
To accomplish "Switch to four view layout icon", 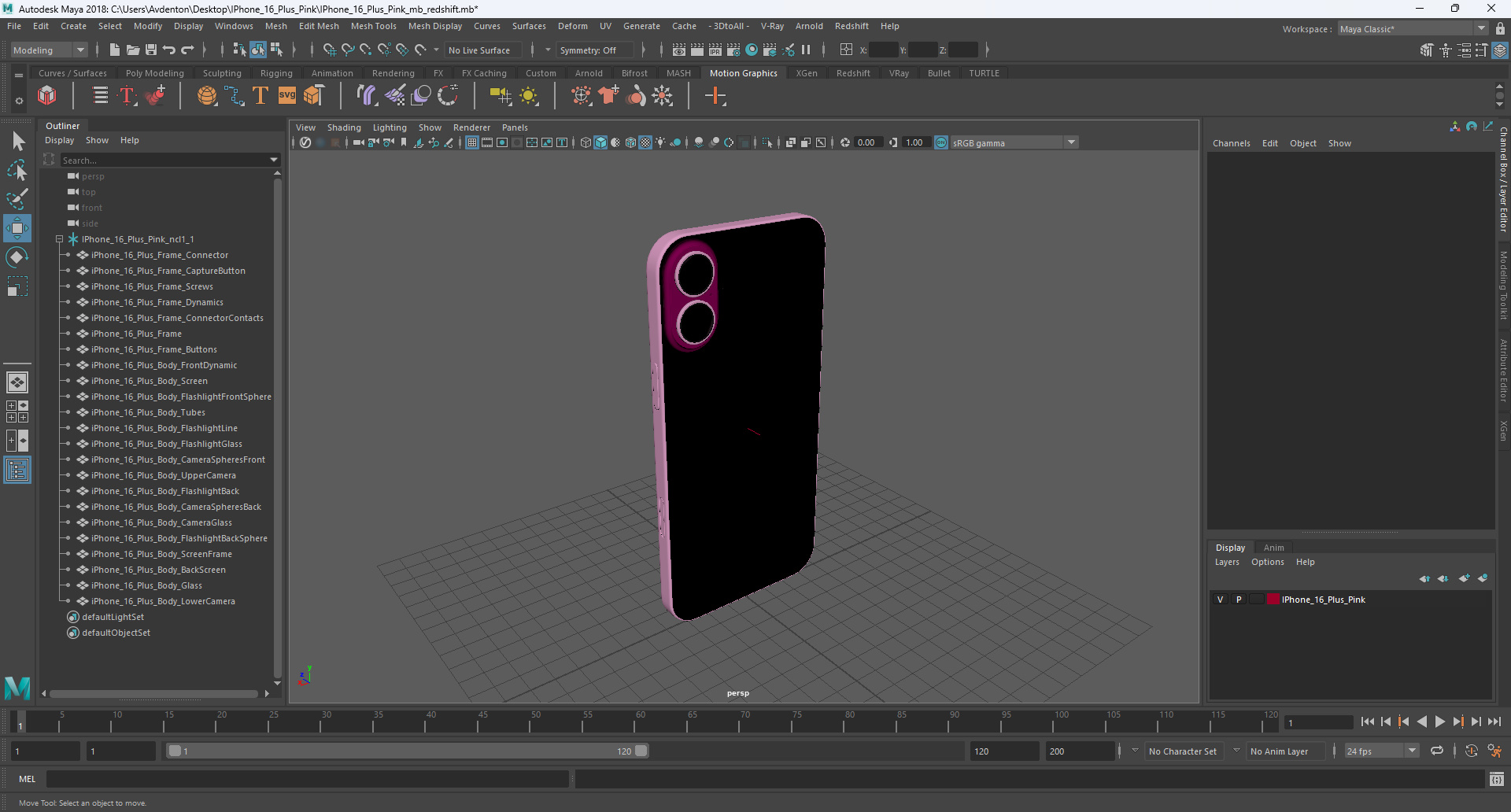I will pos(17,412).
